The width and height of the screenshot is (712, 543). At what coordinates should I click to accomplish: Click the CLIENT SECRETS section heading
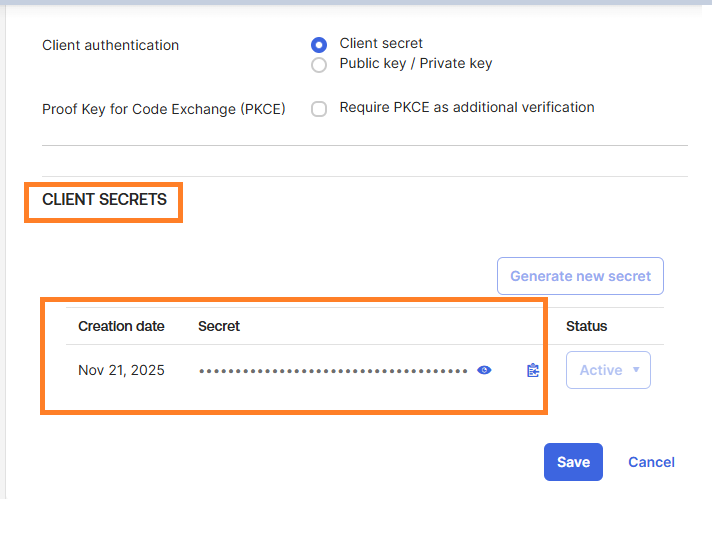coord(104,200)
